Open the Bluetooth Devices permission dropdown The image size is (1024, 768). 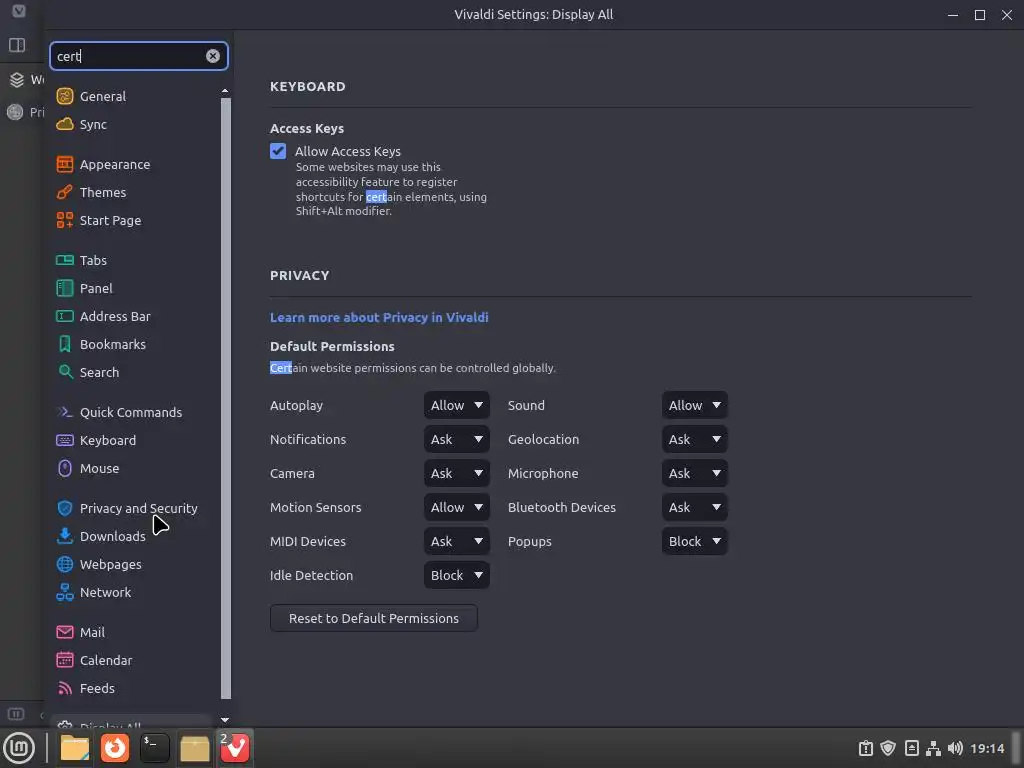pyautogui.click(x=694, y=507)
